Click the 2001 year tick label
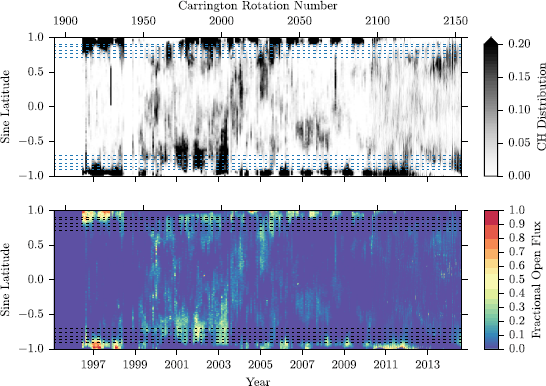This screenshot has width=546, height=386. (177, 364)
